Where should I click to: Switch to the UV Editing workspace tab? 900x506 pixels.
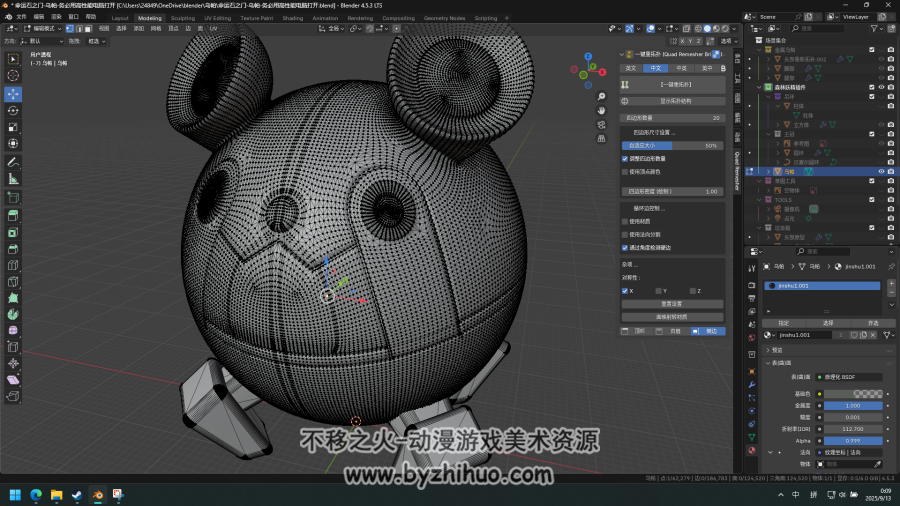coord(218,18)
